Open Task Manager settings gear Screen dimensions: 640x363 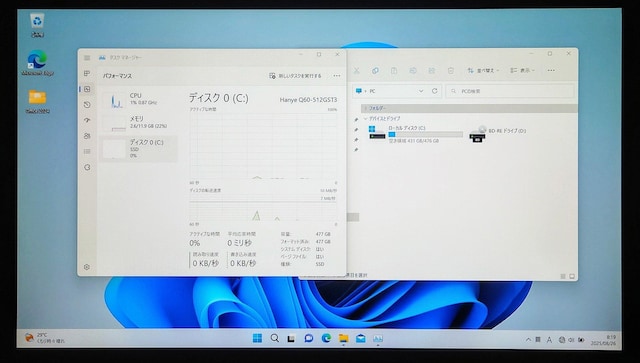click(x=87, y=267)
